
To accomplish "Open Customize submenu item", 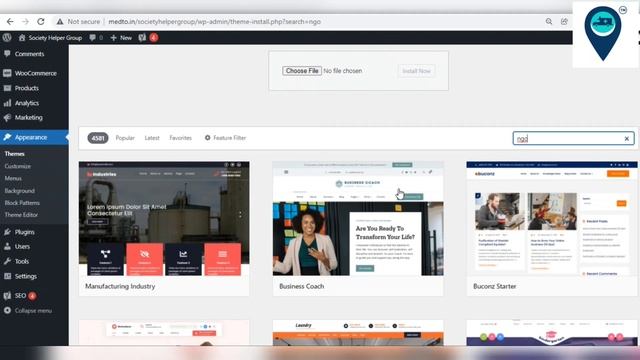I will pos(18,166).
